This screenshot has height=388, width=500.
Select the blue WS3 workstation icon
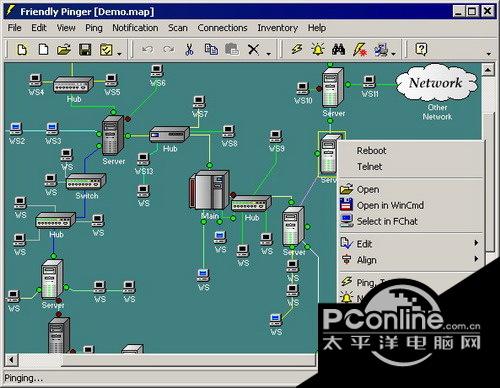click(x=52, y=128)
